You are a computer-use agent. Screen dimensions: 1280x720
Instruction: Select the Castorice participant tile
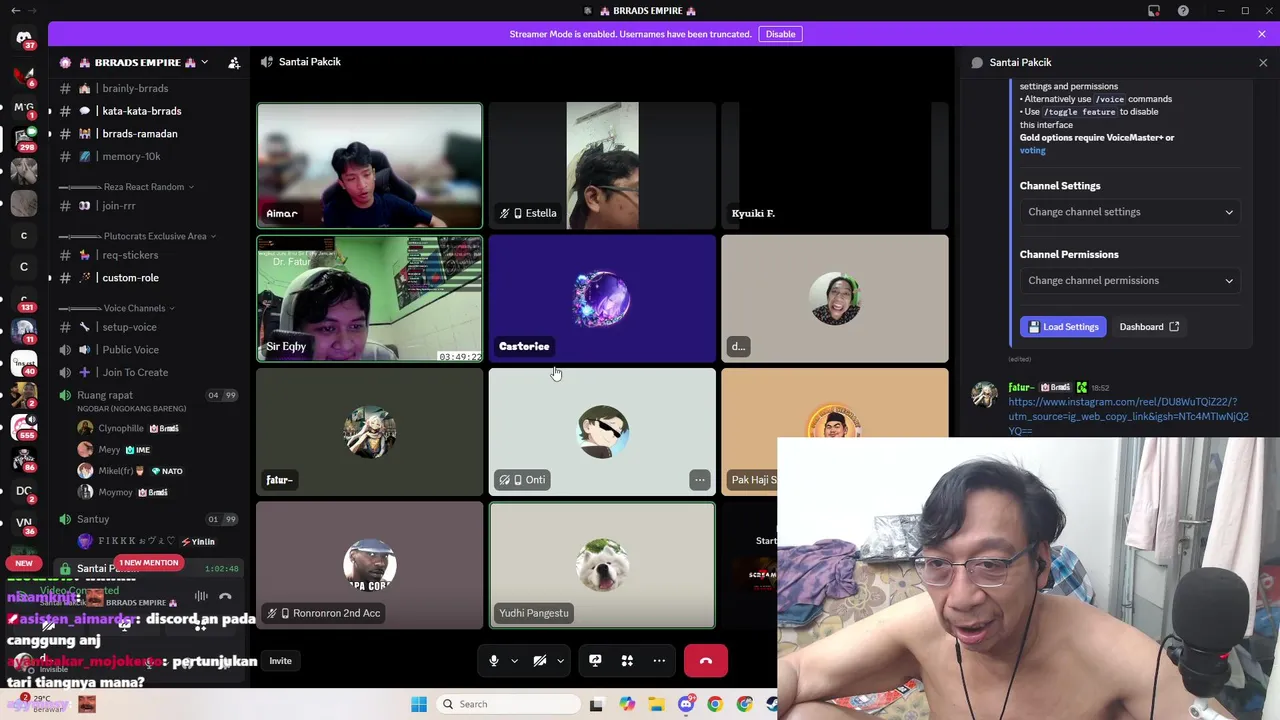pos(602,299)
